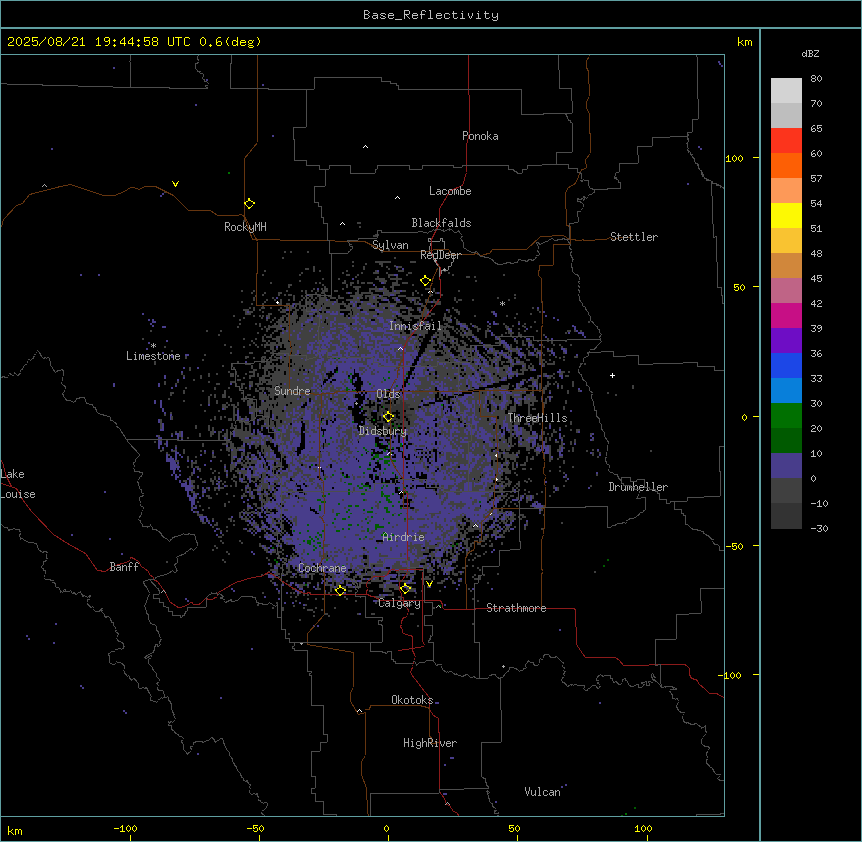Viewport: 862px width, 842px height.
Task: Click the Blackfalds map label
Action: [441, 223]
